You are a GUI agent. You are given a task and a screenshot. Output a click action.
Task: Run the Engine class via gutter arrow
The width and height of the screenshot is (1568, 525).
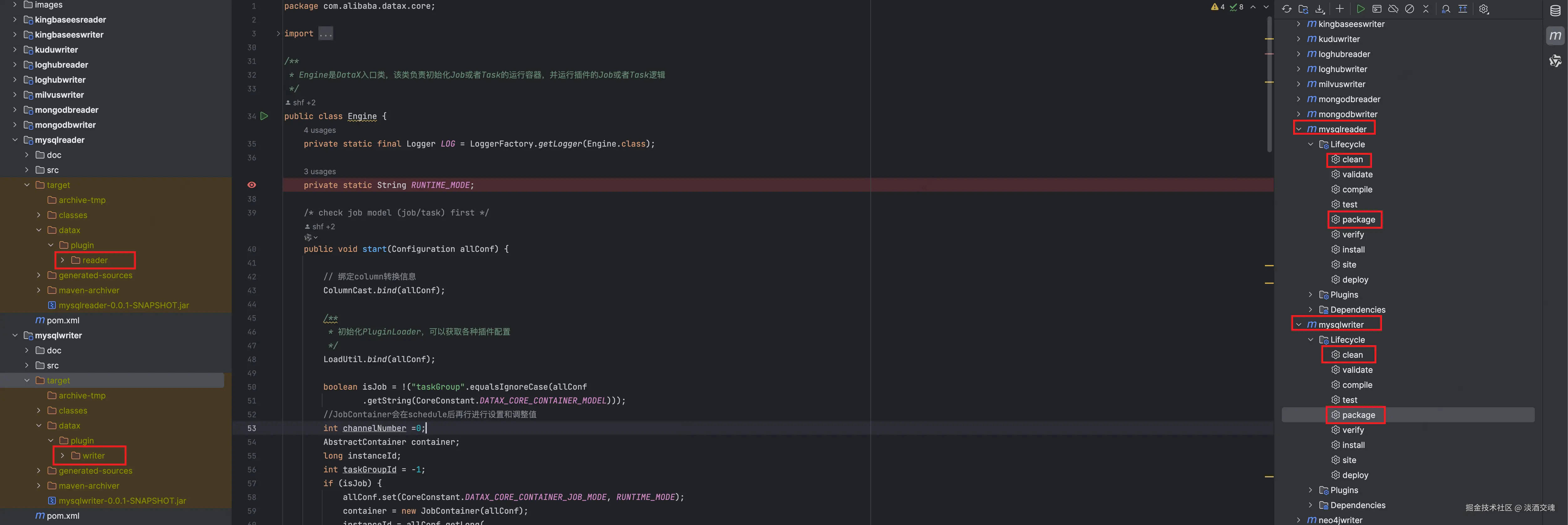264,116
